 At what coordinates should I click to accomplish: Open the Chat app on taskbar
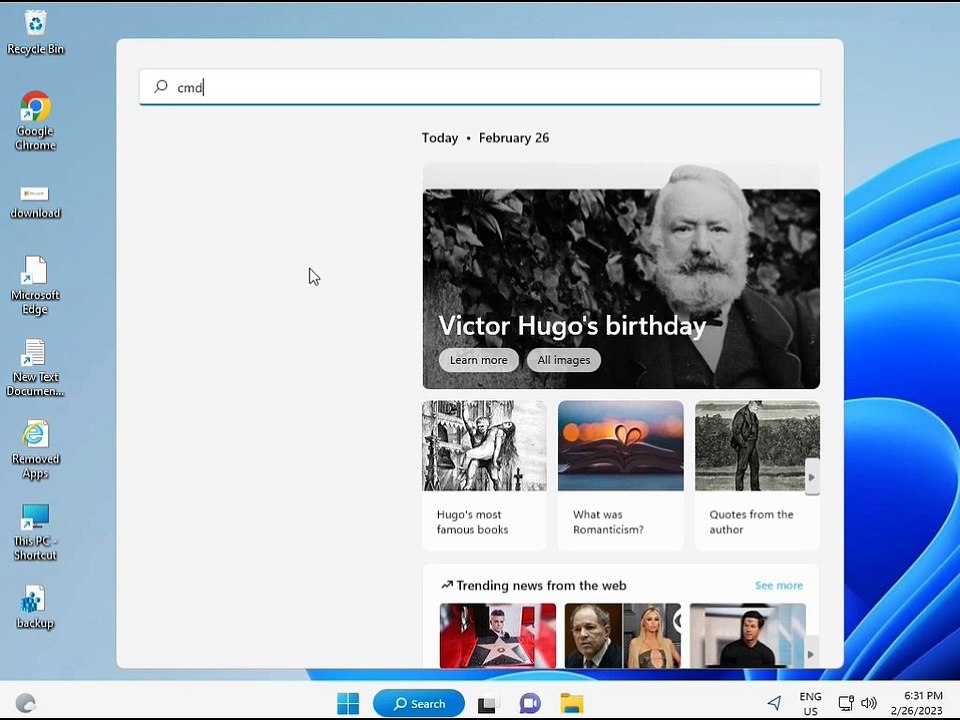[530, 703]
